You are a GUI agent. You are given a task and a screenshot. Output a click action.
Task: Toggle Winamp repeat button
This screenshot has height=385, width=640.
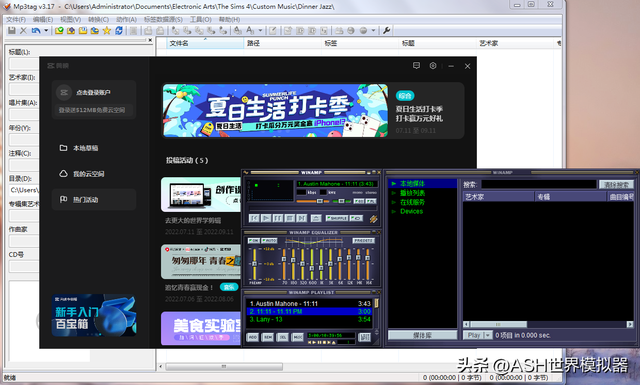[356, 218]
